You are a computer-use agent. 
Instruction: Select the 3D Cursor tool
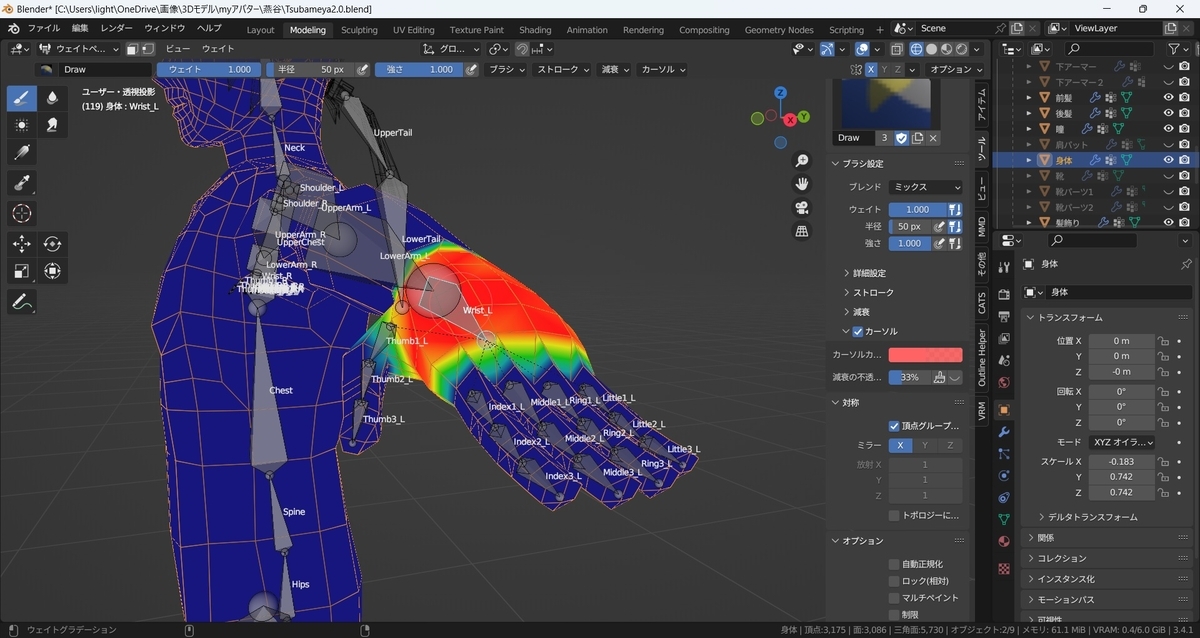(x=22, y=213)
